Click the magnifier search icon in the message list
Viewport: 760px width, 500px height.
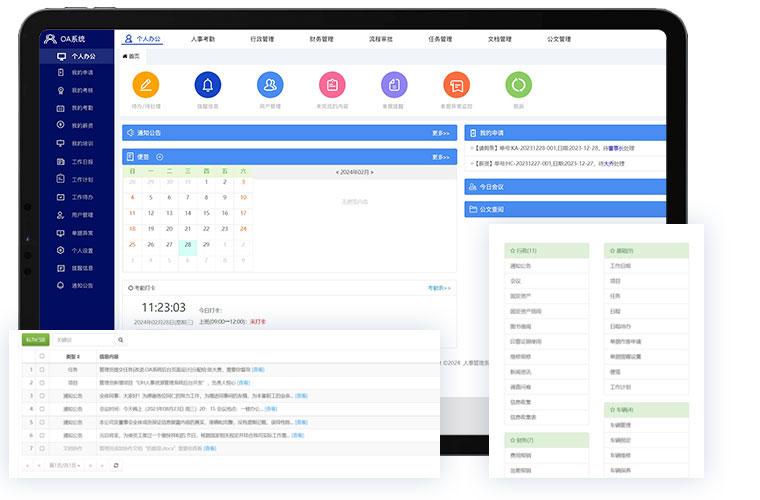[x=121, y=340]
